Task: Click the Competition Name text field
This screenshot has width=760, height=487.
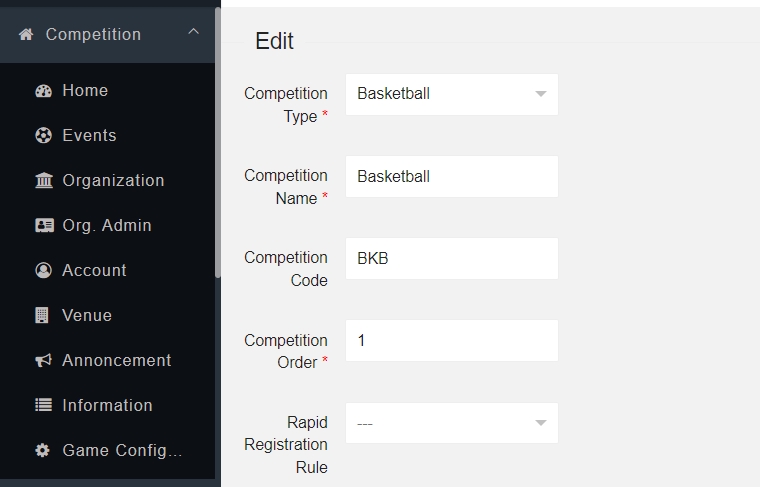Action: tap(451, 176)
